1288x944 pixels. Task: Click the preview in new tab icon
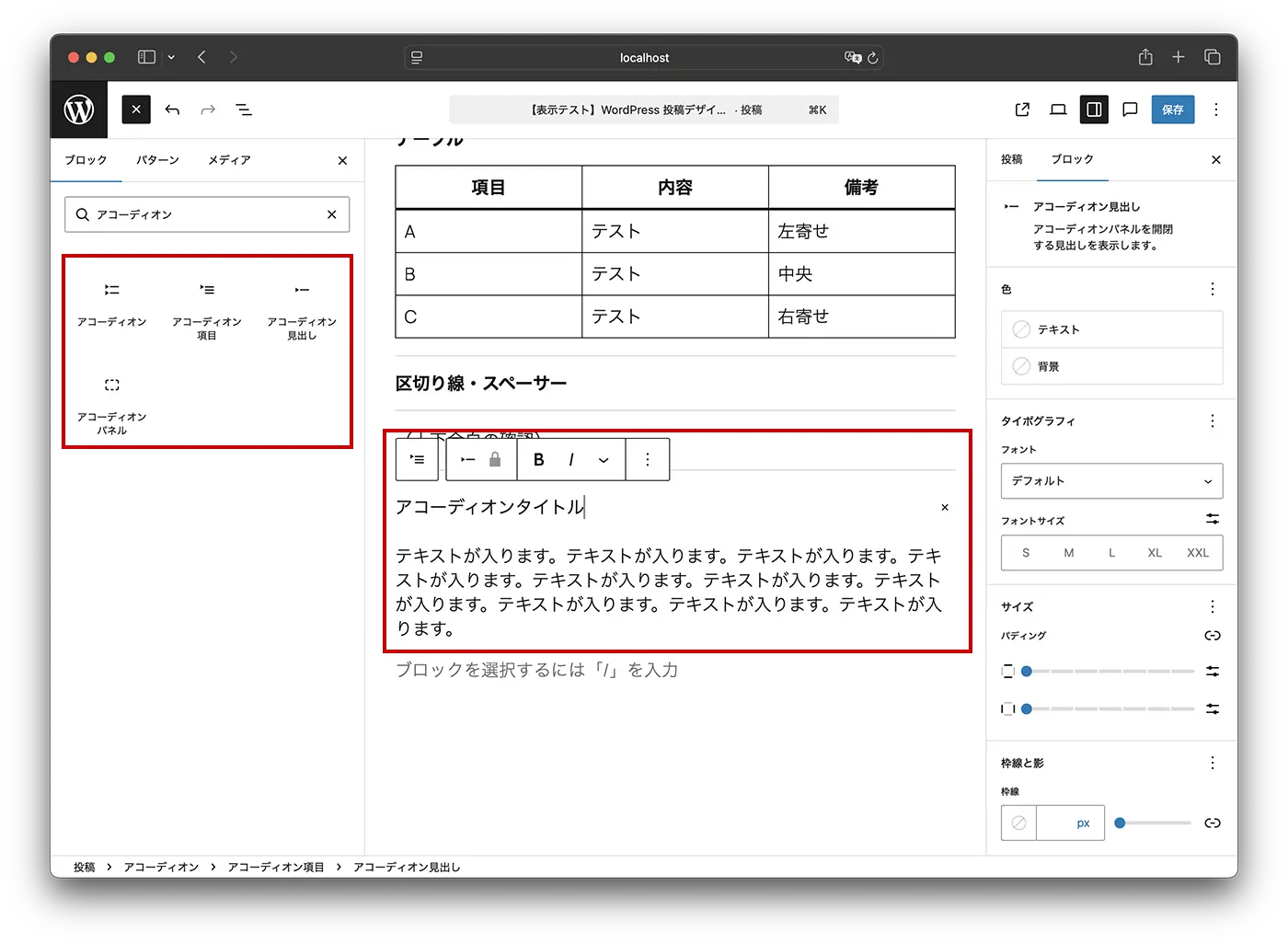[1021, 109]
